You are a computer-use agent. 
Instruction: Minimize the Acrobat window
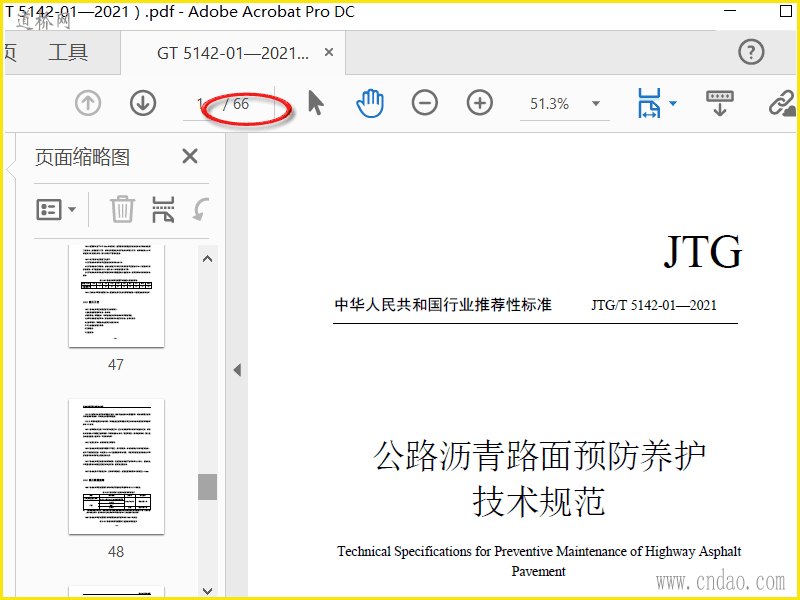pyautogui.click(x=730, y=11)
